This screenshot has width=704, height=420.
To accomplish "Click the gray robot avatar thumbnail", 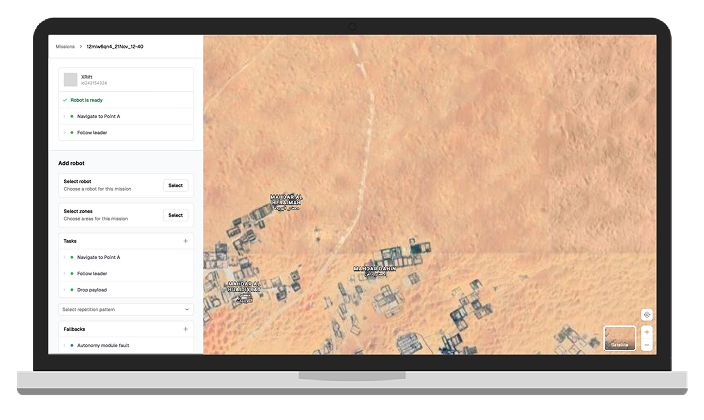I will coord(70,80).
